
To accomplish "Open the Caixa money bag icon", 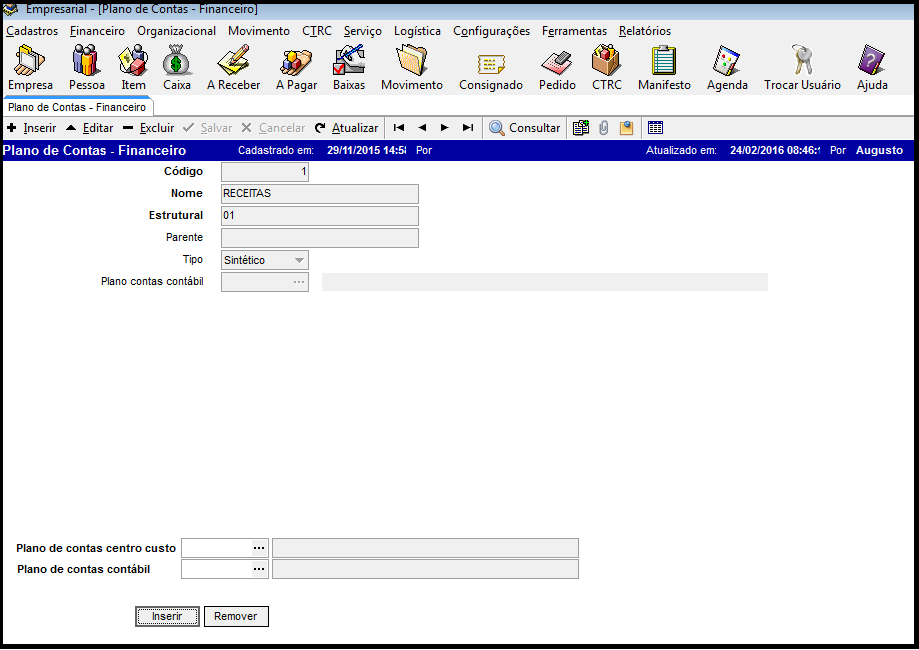I will [177, 67].
